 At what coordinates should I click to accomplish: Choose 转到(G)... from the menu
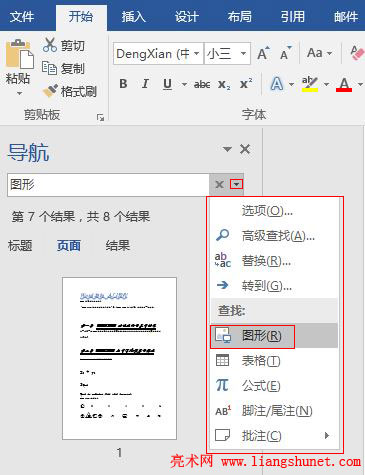[x=274, y=285]
